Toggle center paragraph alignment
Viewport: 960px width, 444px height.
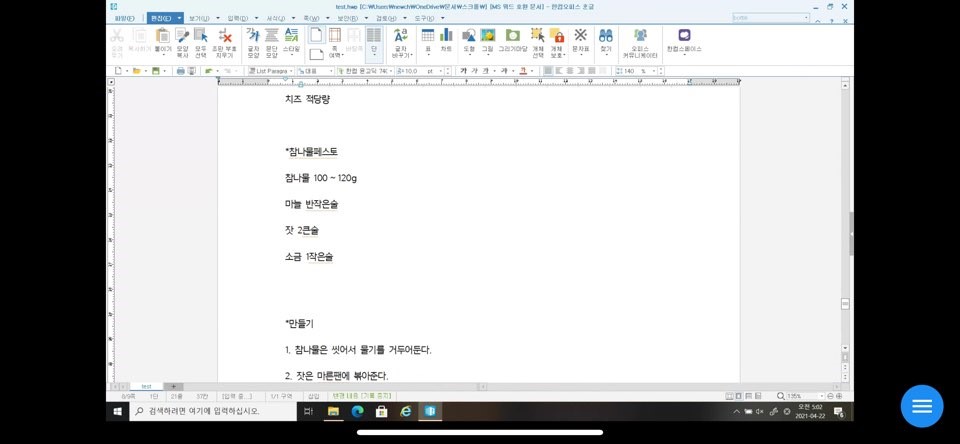click(570, 71)
